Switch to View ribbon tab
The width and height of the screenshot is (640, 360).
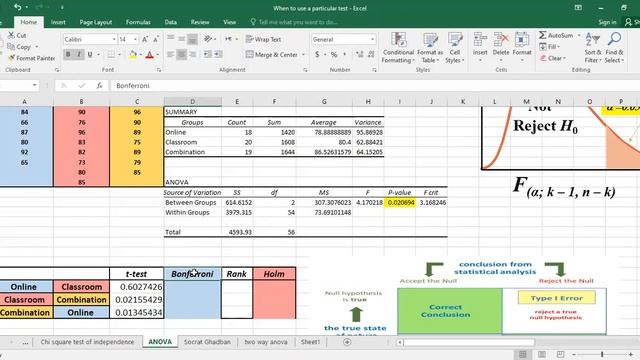point(230,22)
